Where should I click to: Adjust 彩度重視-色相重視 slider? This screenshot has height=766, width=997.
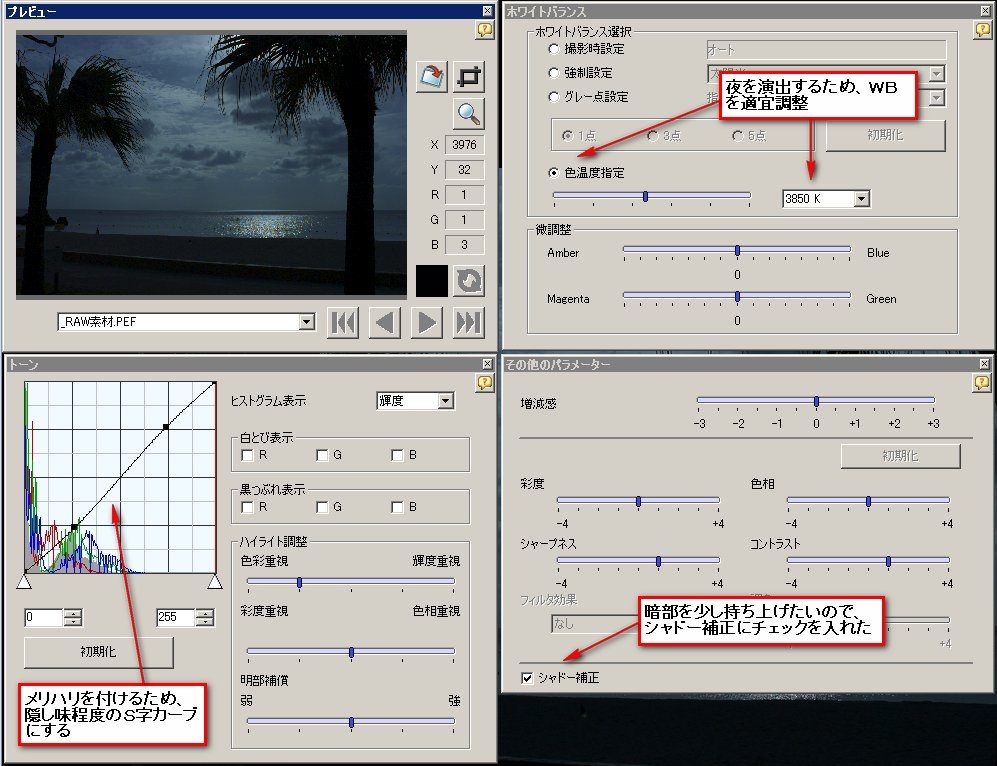[x=351, y=652]
